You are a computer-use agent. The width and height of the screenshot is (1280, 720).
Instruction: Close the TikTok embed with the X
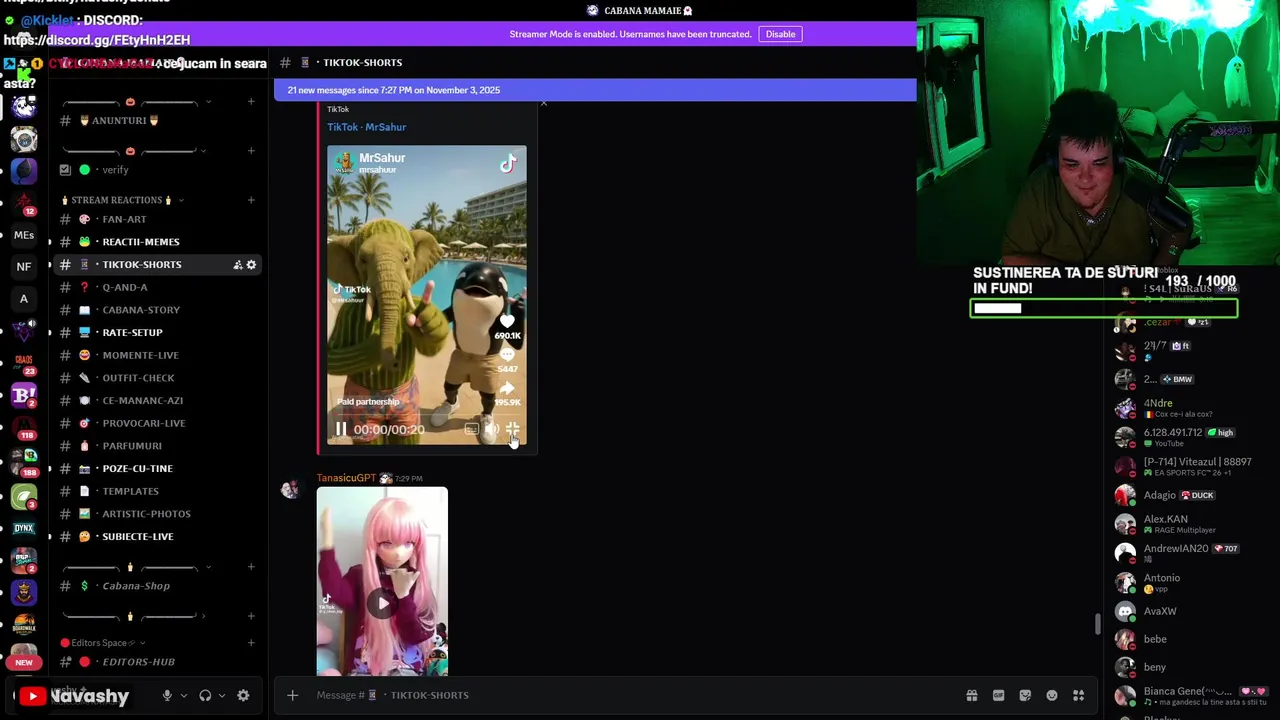pos(543,103)
